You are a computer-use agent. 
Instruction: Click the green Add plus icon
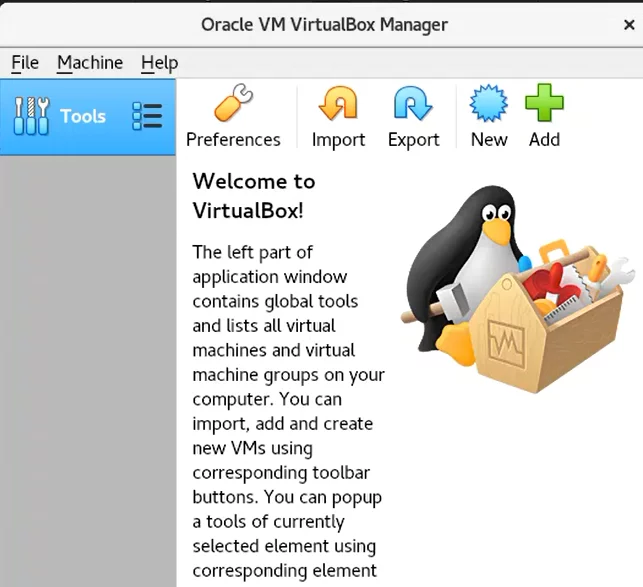pyautogui.click(x=544, y=103)
